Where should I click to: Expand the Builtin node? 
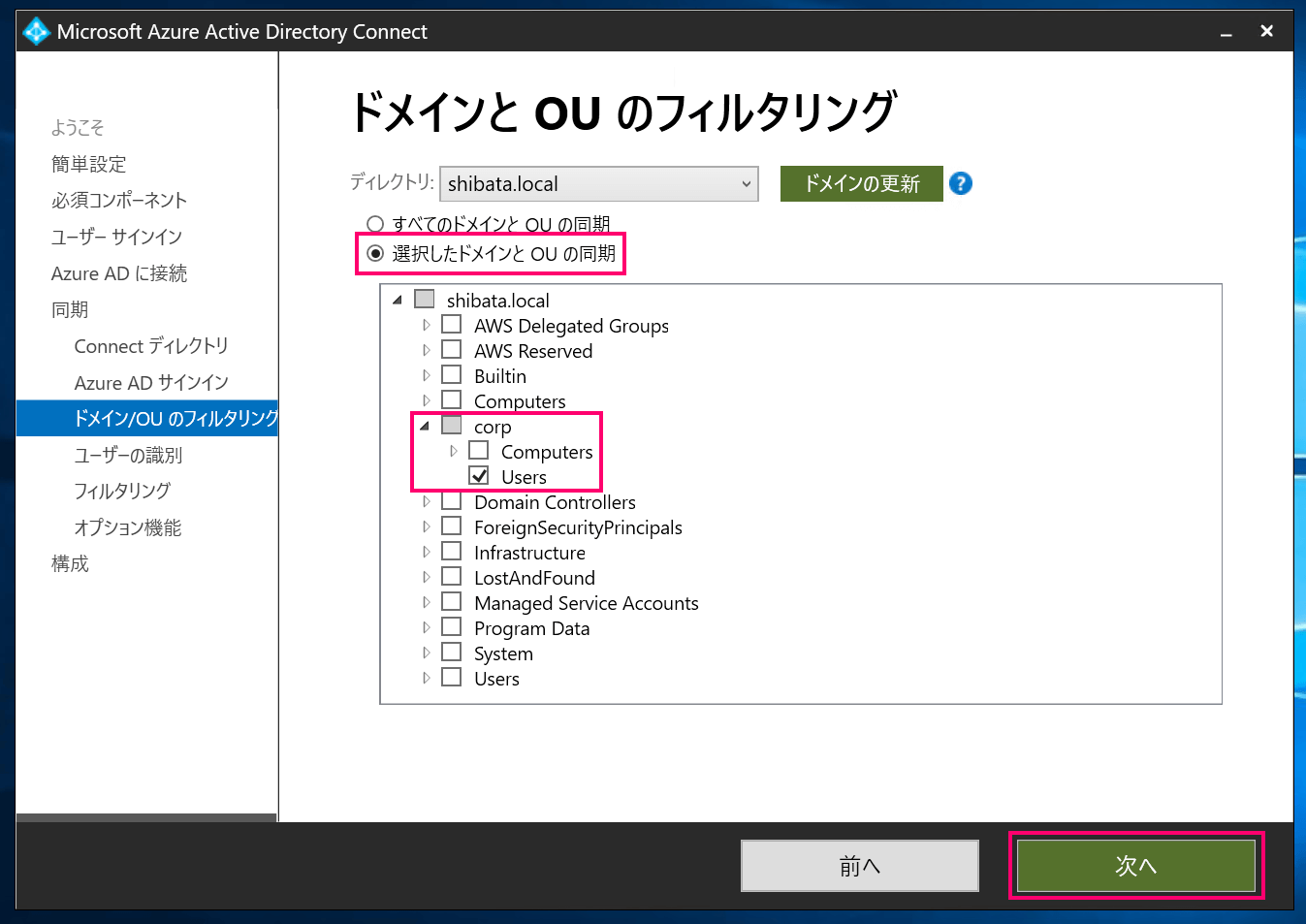click(x=426, y=375)
